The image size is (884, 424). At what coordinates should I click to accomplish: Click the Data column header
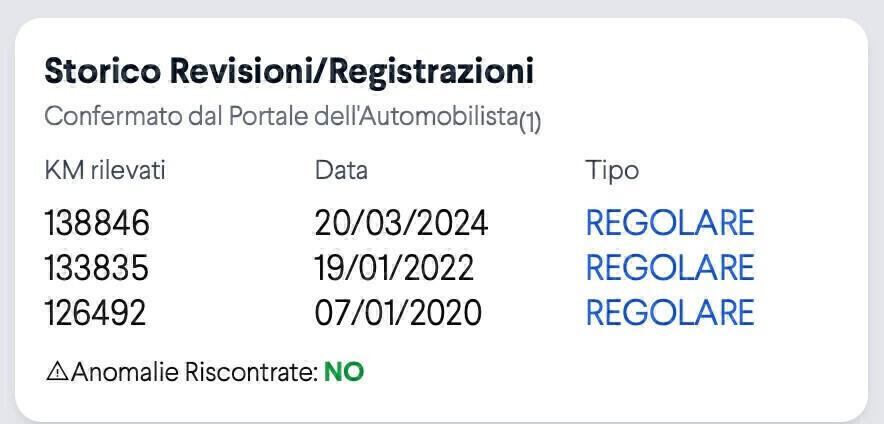pos(341,170)
